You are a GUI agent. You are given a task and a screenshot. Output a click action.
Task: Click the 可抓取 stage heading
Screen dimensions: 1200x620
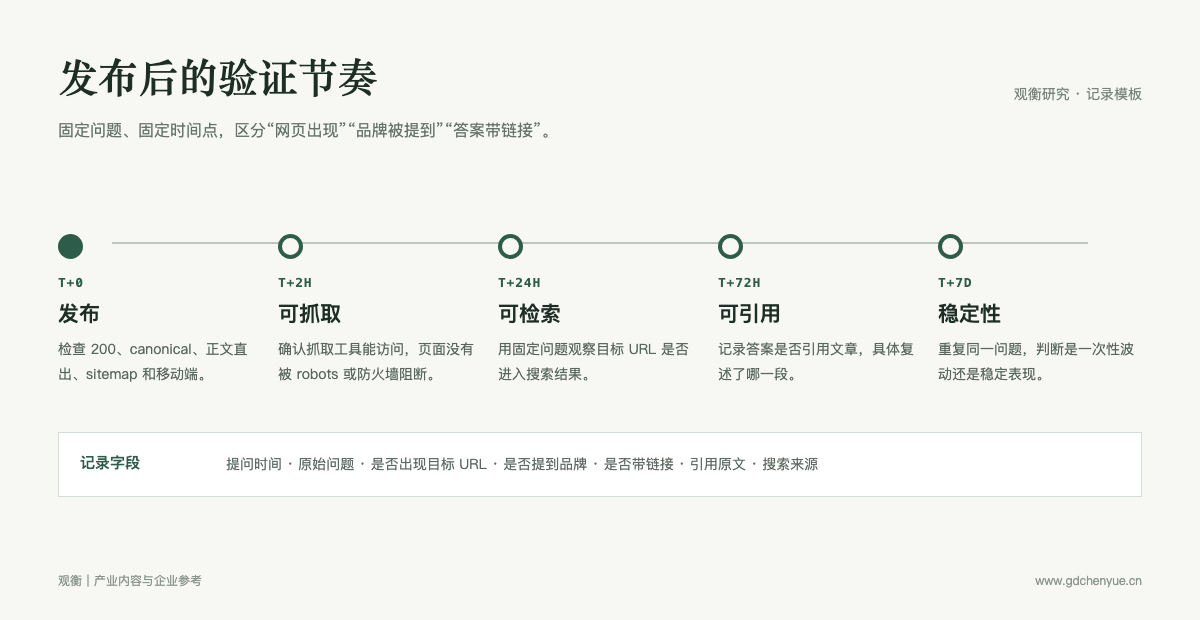(309, 314)
